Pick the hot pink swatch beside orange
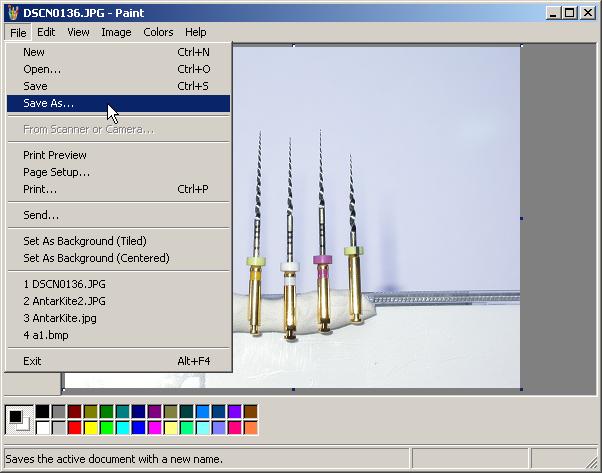The width and height of the screenshot is (602, 473). [x=235, y=428]
